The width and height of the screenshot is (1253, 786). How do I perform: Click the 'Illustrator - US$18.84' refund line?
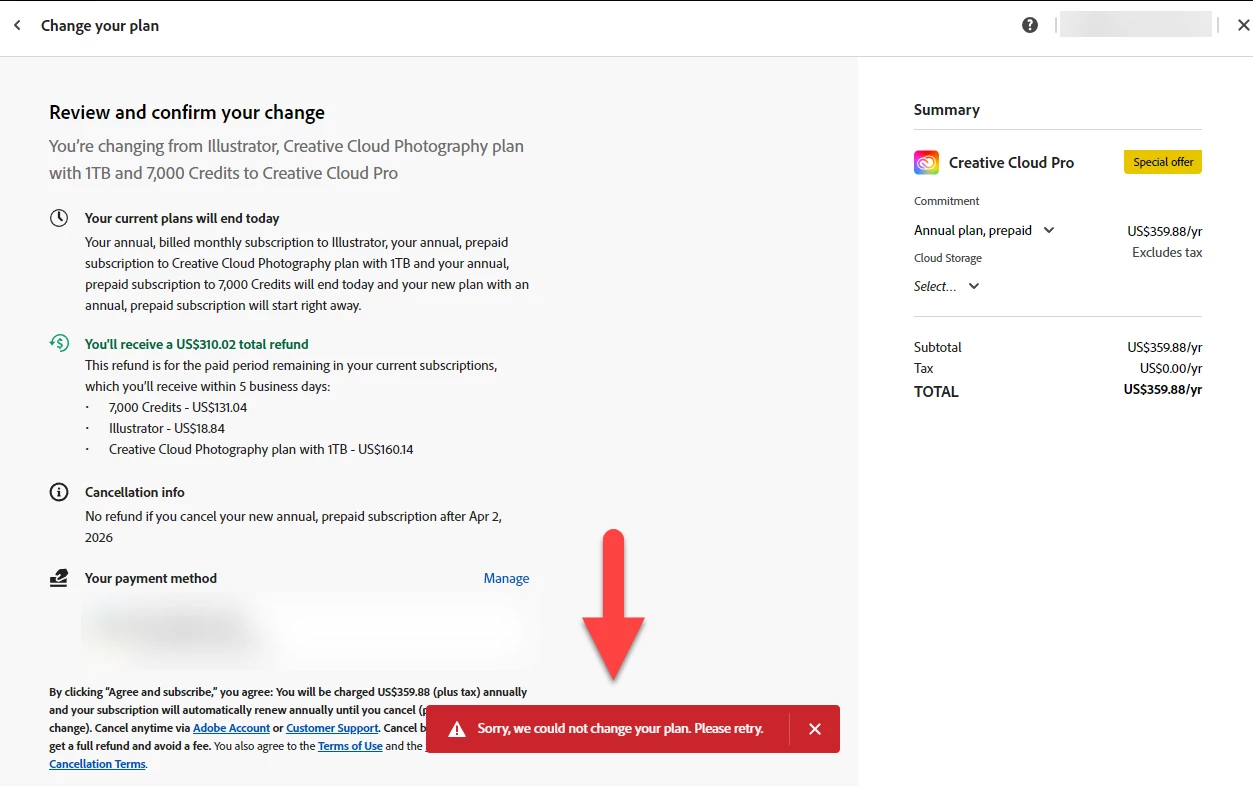coord(167,429)
